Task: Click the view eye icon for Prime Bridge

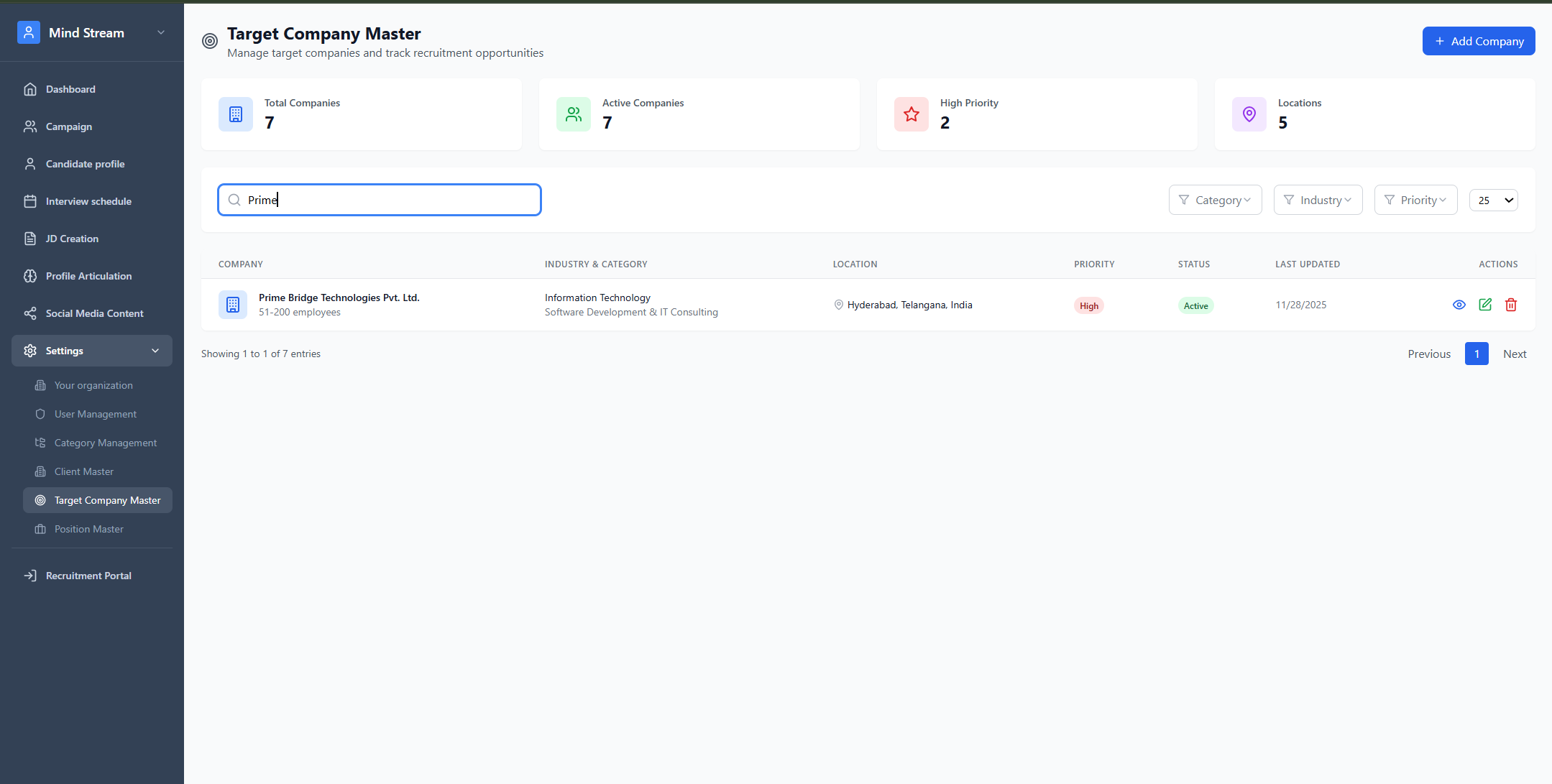Action: 1459,305
